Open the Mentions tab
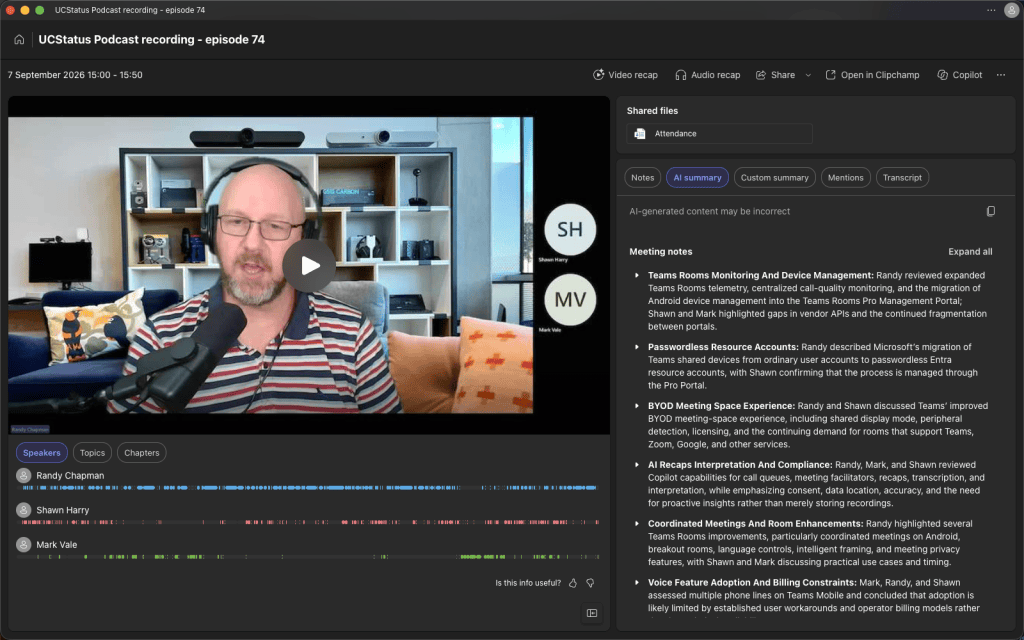 click(x=845, y=178)
